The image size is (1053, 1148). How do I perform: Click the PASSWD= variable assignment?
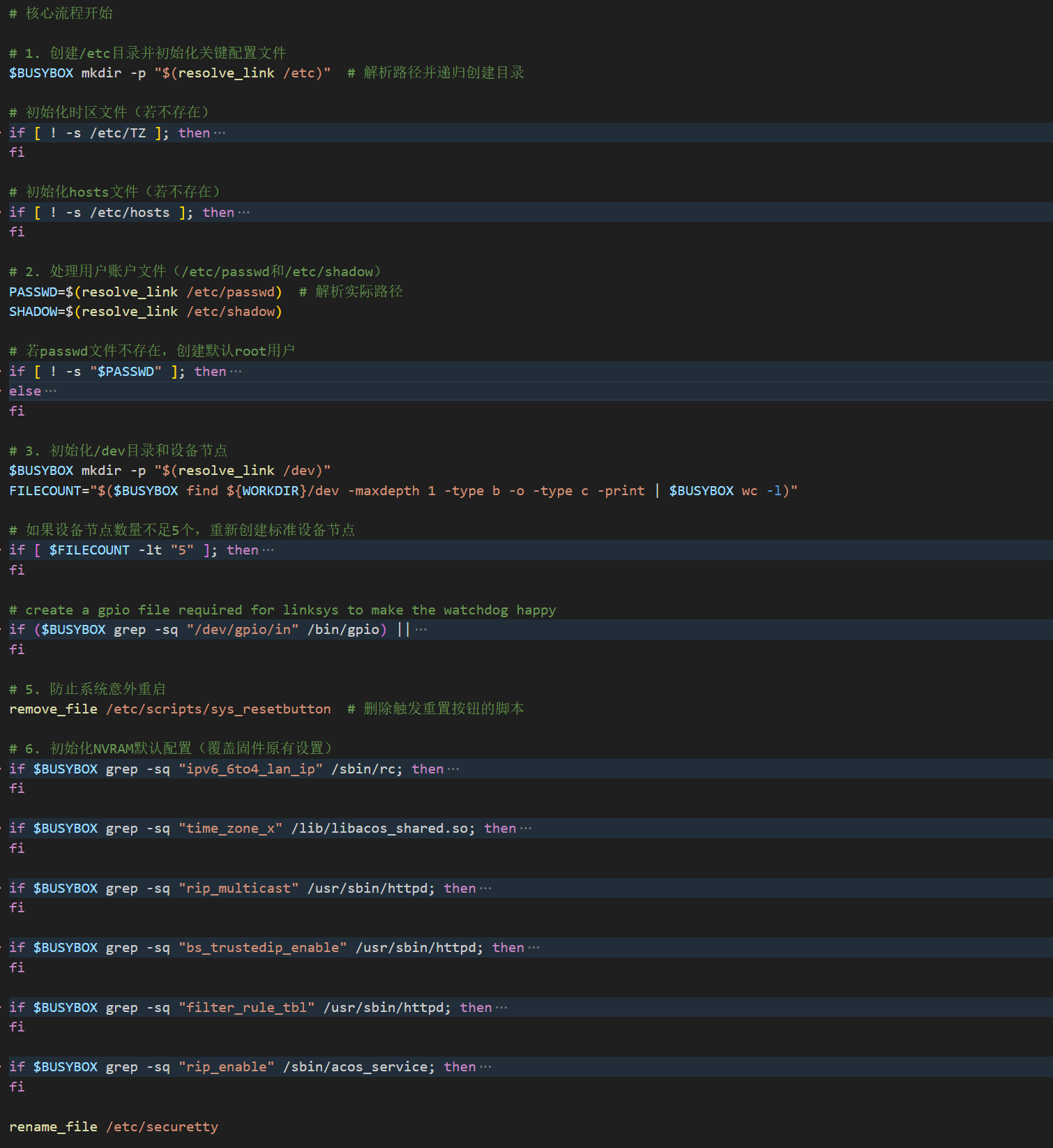coord(37,292)
